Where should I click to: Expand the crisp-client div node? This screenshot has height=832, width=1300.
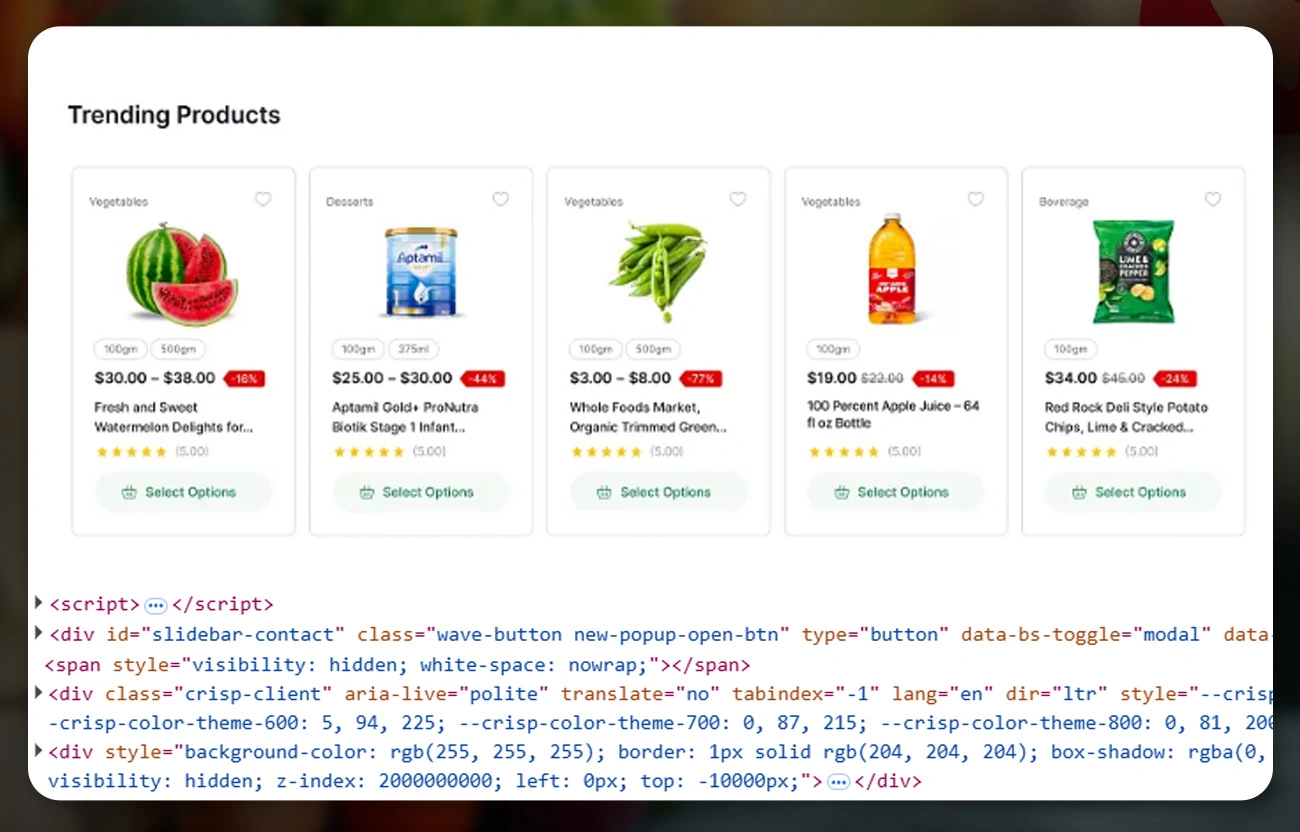[39, 692]
